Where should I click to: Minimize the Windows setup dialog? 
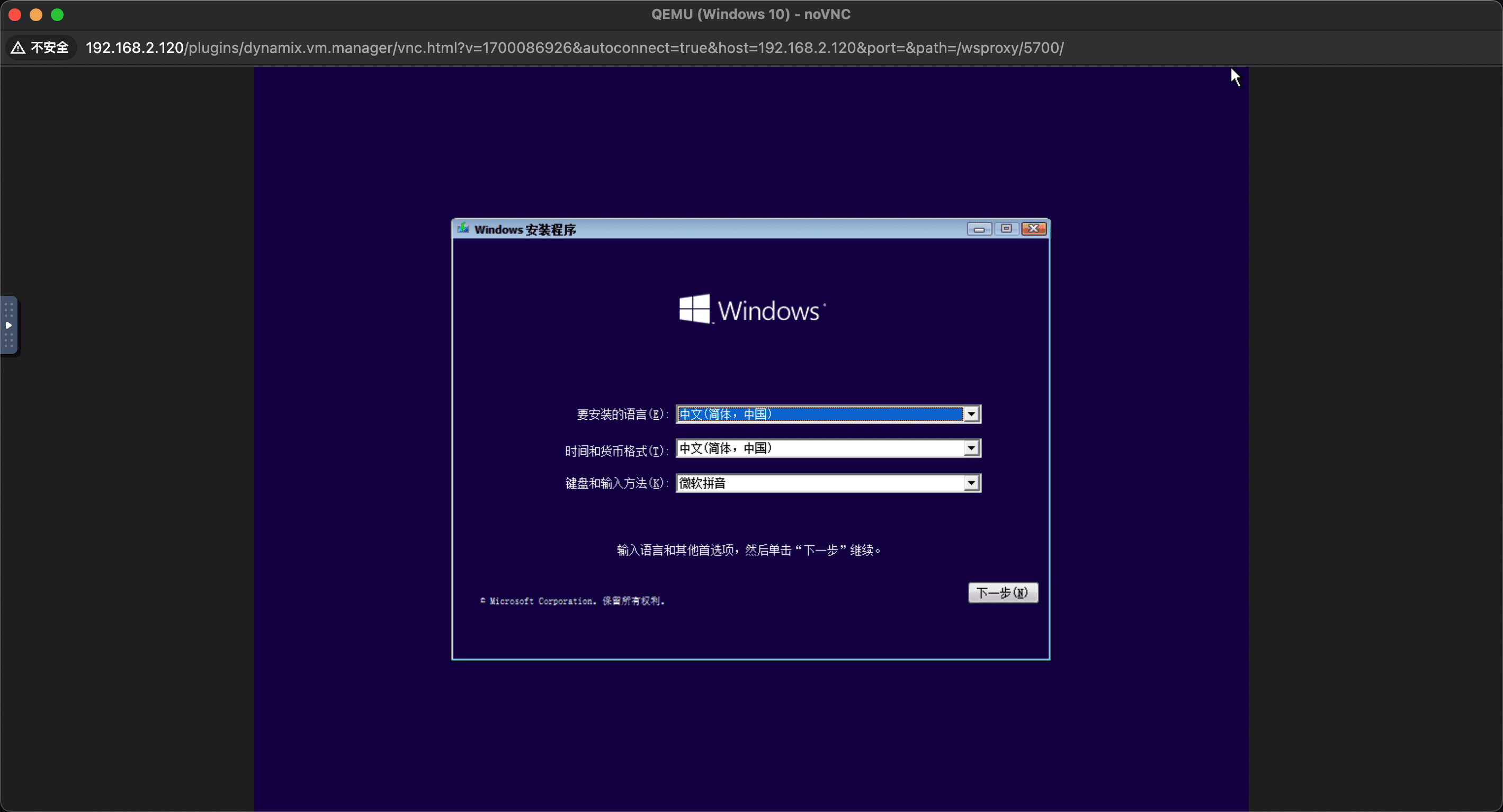point(979,229)
